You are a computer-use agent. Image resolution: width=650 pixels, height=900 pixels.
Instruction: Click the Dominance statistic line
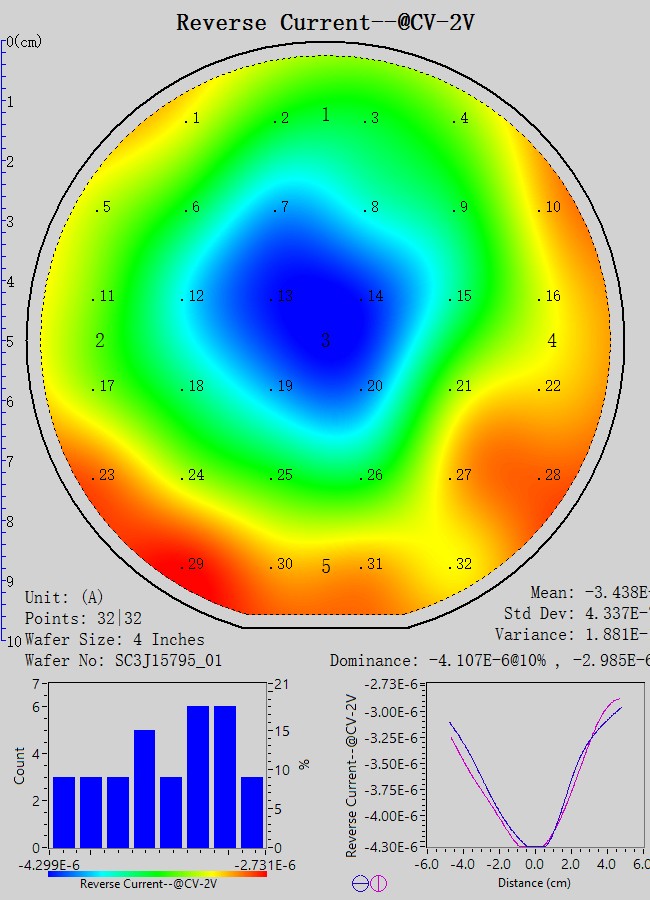(x=490, y=660)
